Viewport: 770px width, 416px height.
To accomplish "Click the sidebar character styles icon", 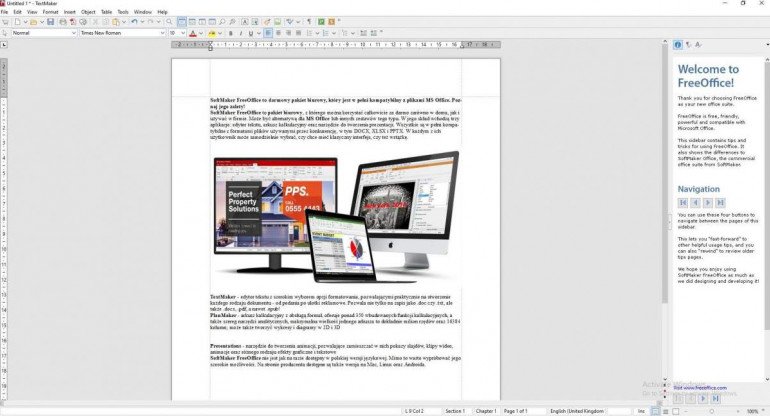I will click(698, 45).
